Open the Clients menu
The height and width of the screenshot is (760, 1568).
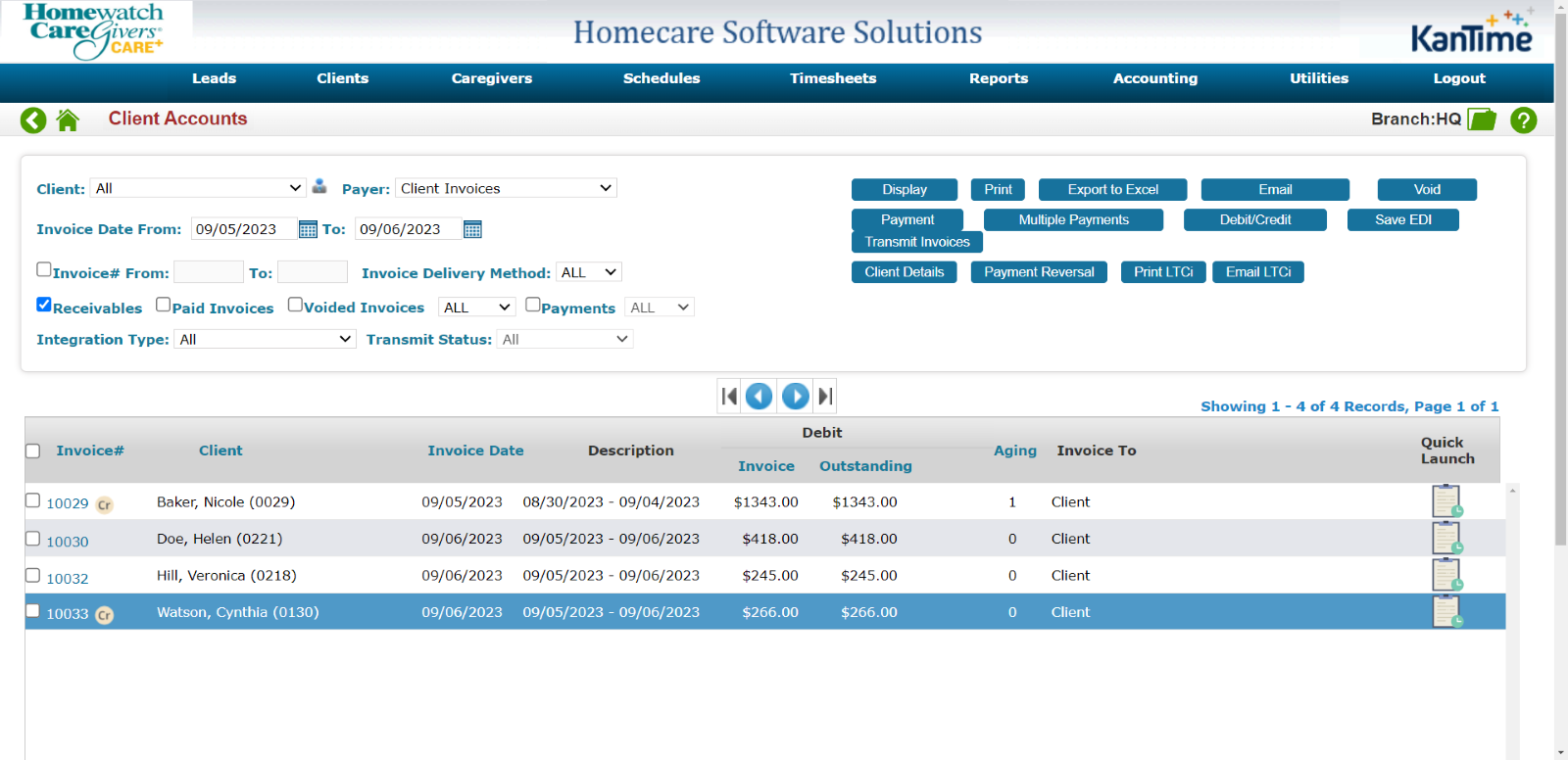click(342, 78)
